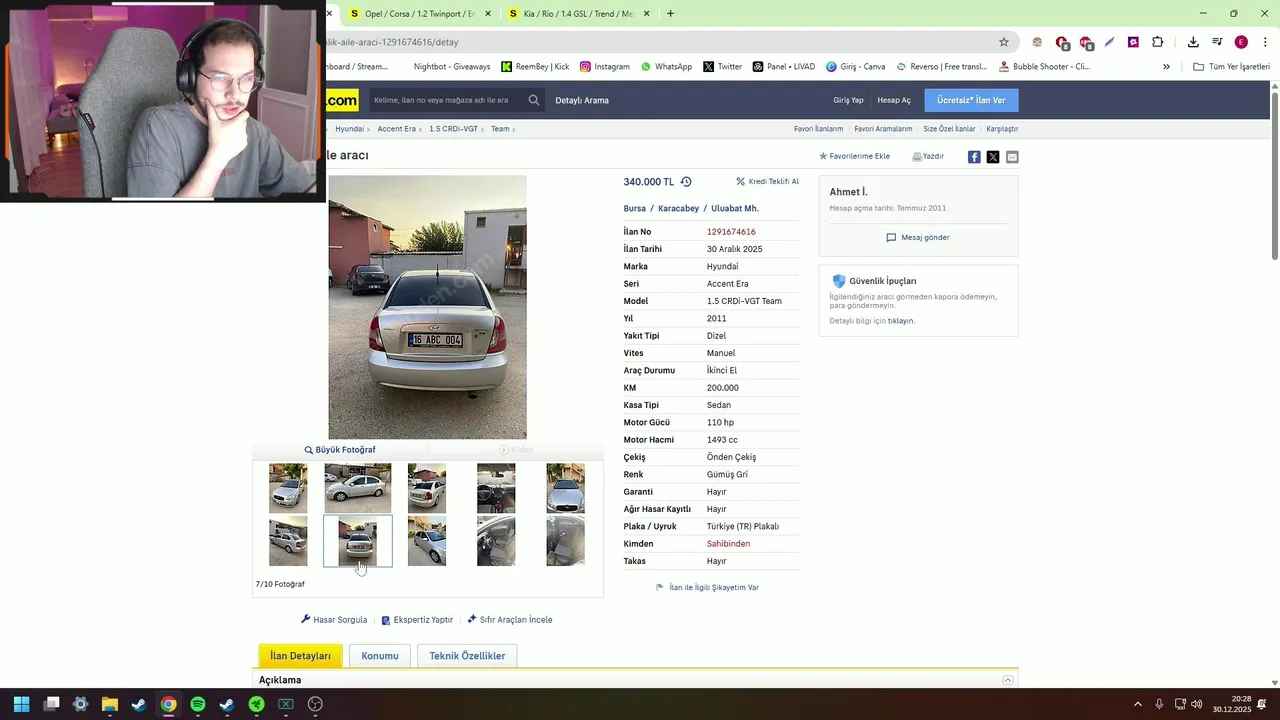Screen dimensions: 1280x720
Task: Click main rear-view car photo
Action: (x=427, y=308)
